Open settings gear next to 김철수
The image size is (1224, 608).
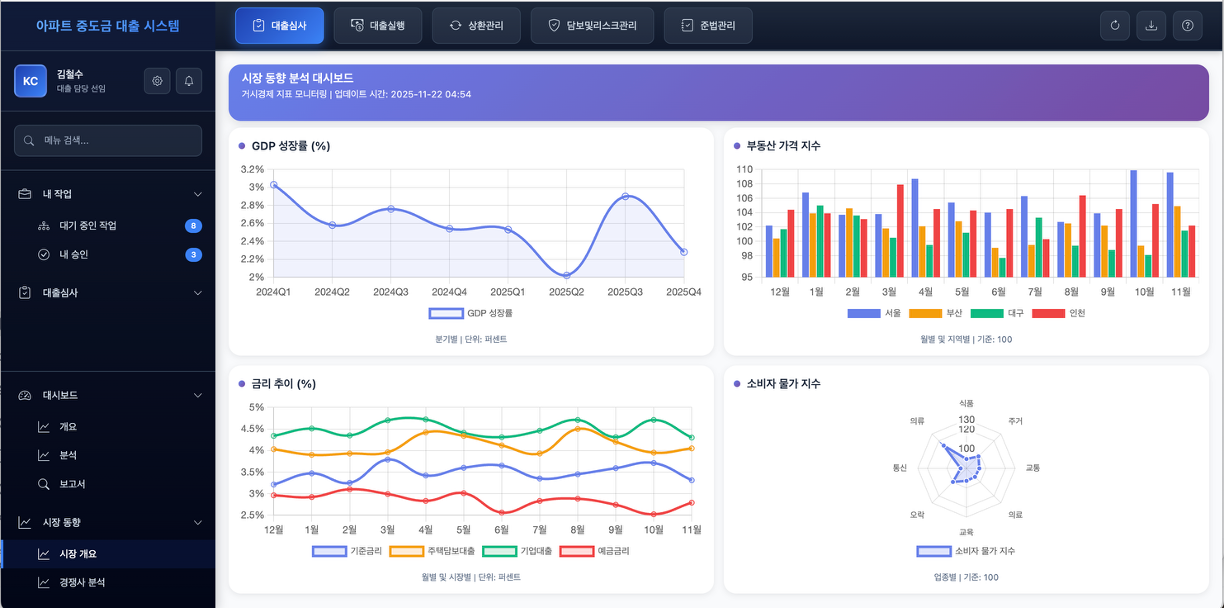pyautogui.click(x=157, y=81)
